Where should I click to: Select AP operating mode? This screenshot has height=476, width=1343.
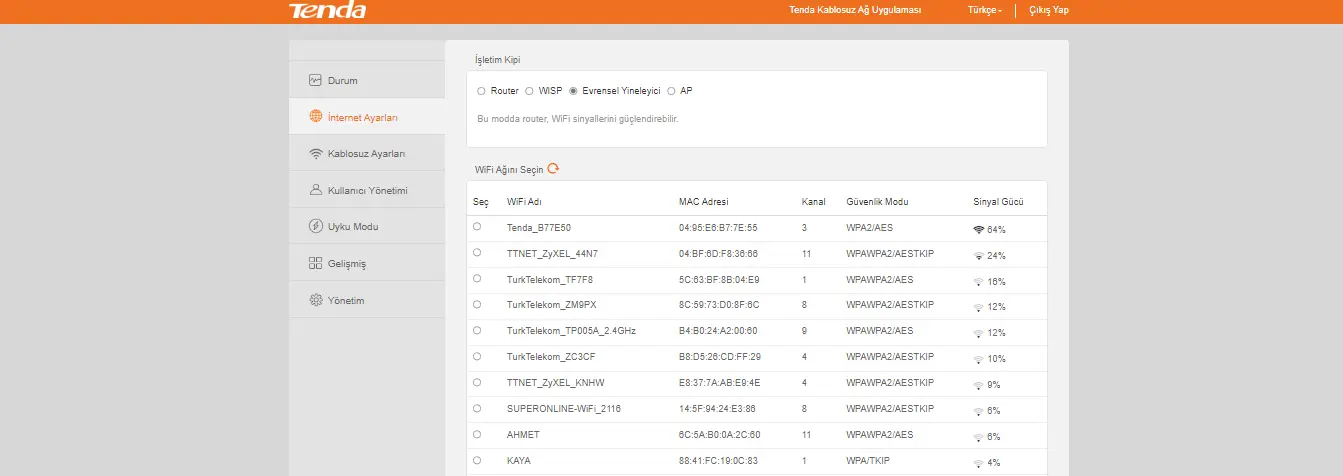pos(671,90)
